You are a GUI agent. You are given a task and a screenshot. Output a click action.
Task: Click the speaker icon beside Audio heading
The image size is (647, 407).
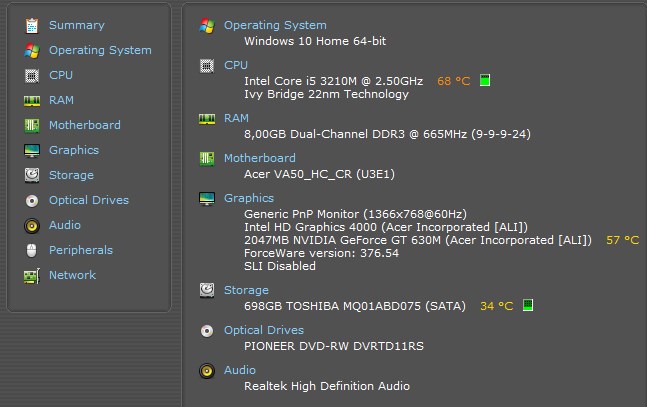pyautogui.click(x=207, y=371)
